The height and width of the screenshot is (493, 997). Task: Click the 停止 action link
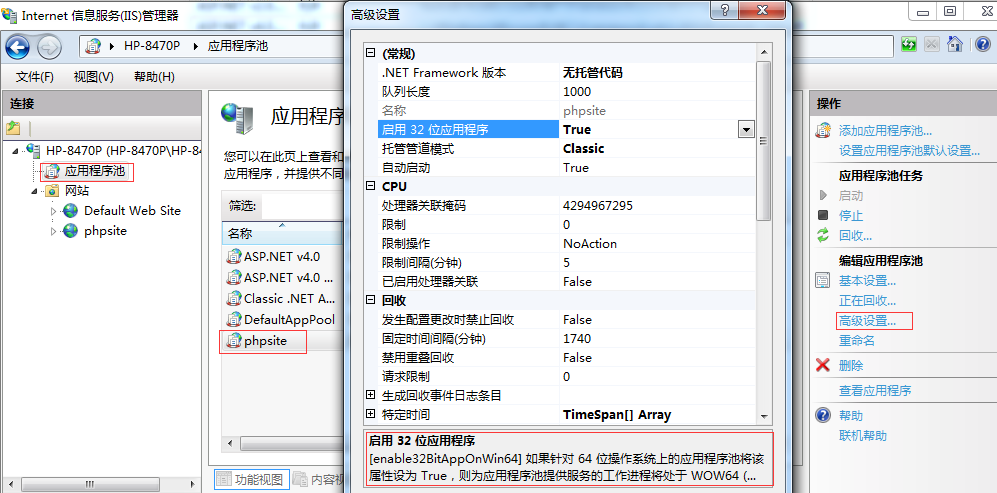851,216
